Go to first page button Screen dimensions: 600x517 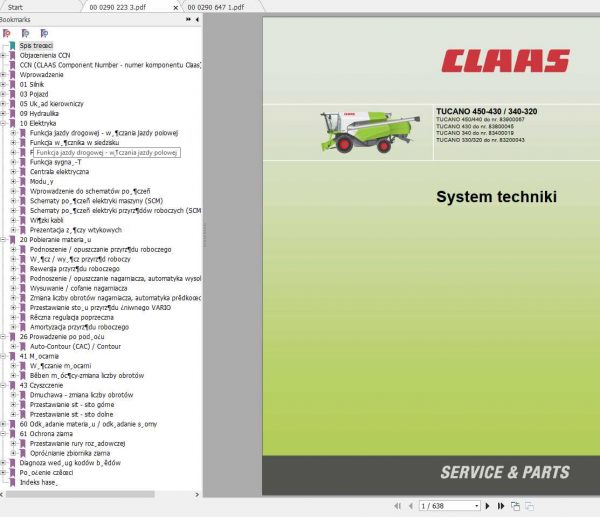(398, 506)
